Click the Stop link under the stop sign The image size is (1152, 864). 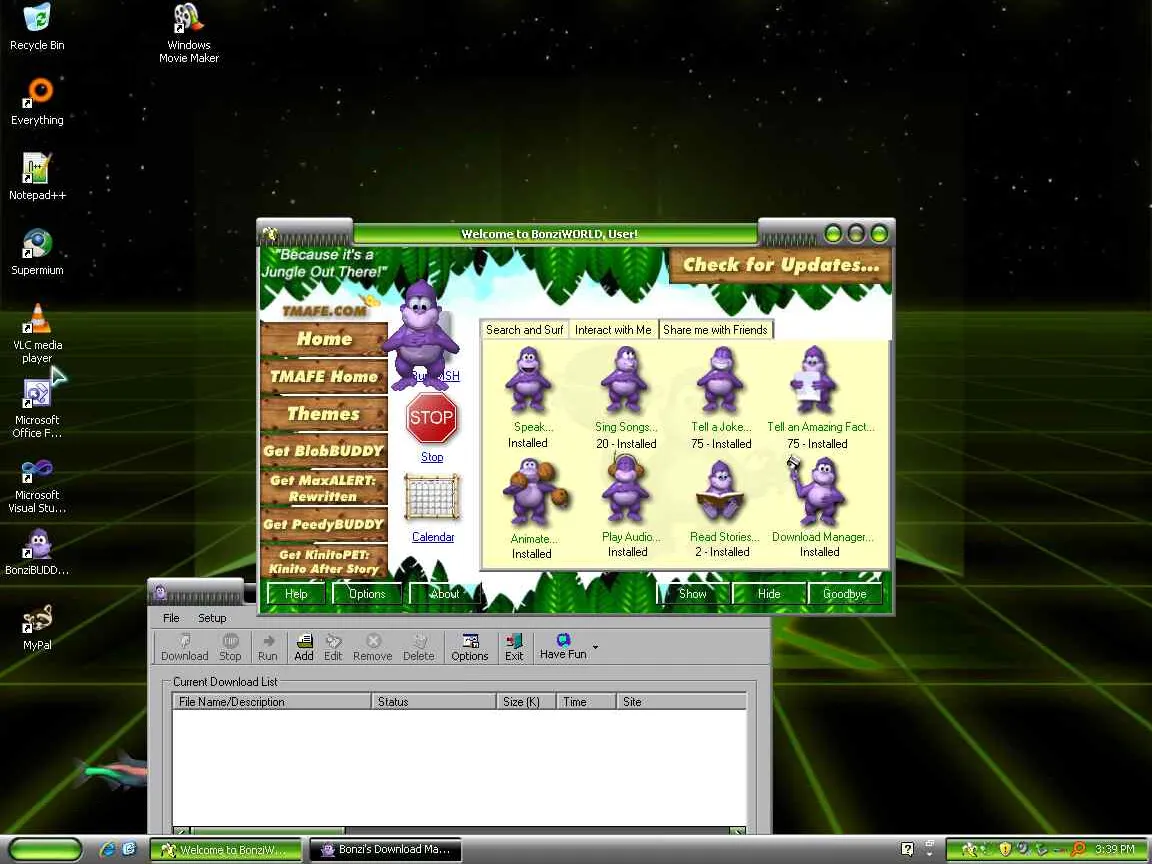tap(432, 457)
